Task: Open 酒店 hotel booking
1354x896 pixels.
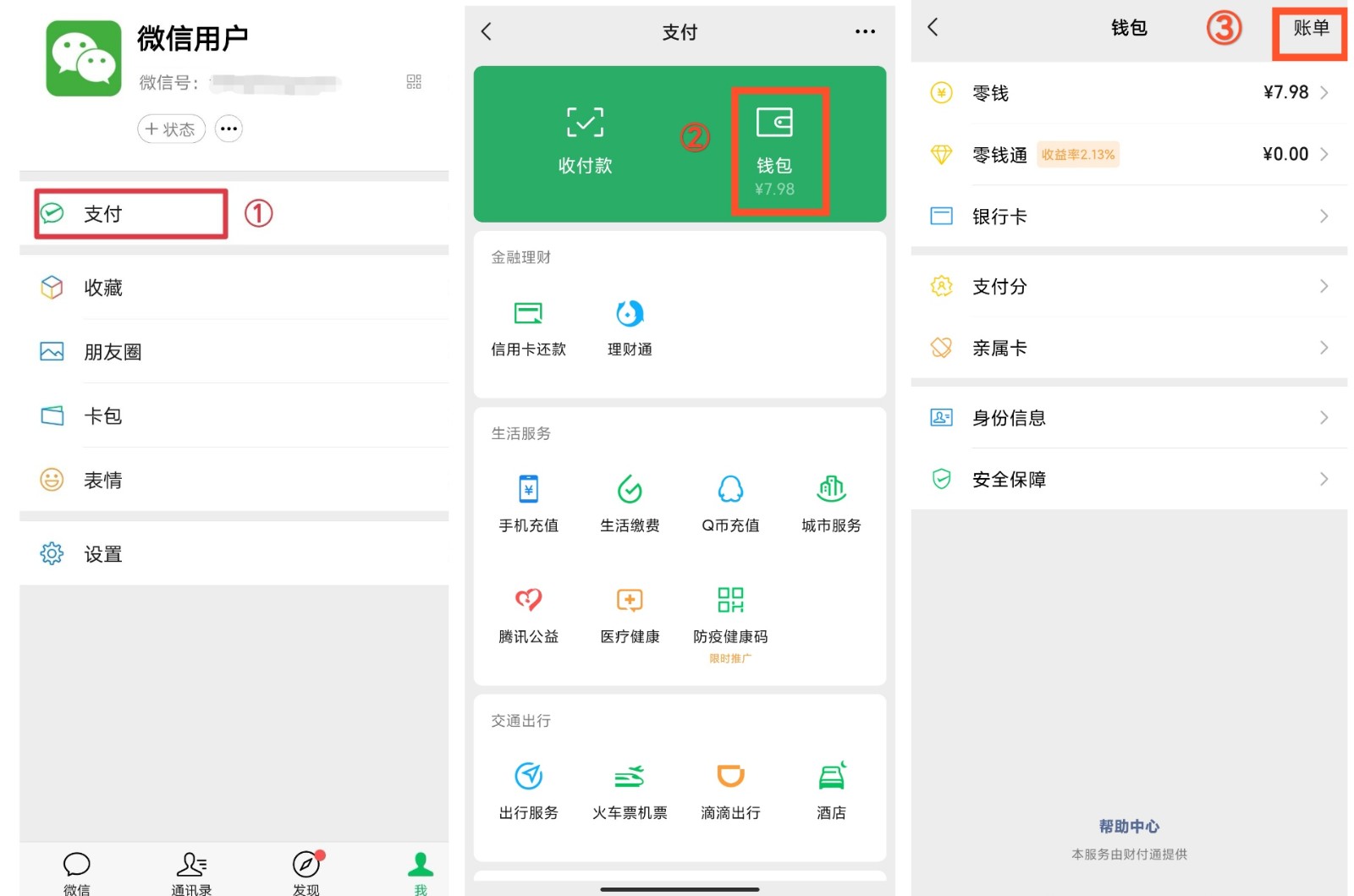Action: click(831, 792)
